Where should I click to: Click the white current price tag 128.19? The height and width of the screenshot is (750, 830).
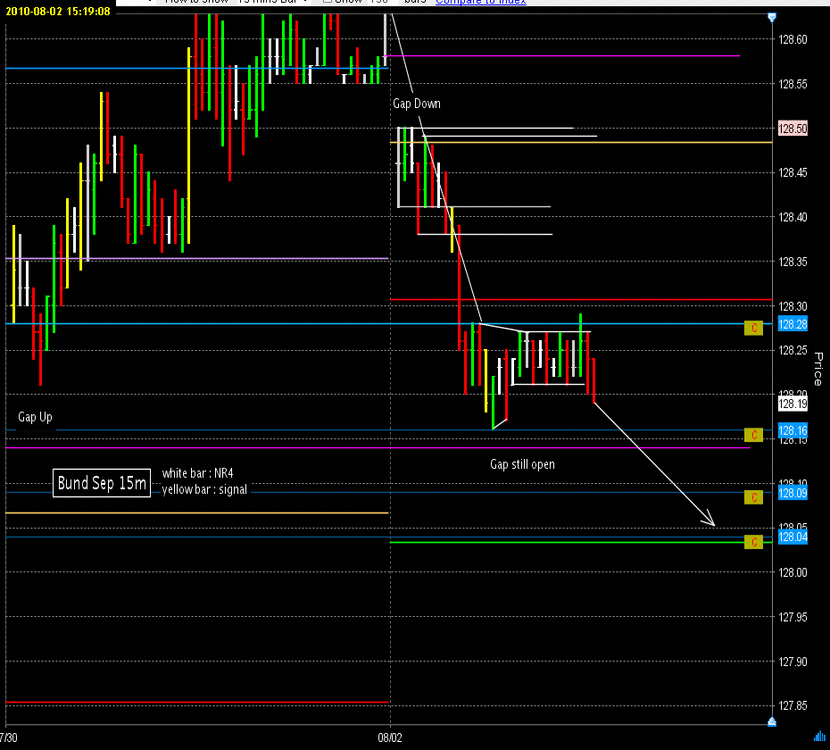793,404
